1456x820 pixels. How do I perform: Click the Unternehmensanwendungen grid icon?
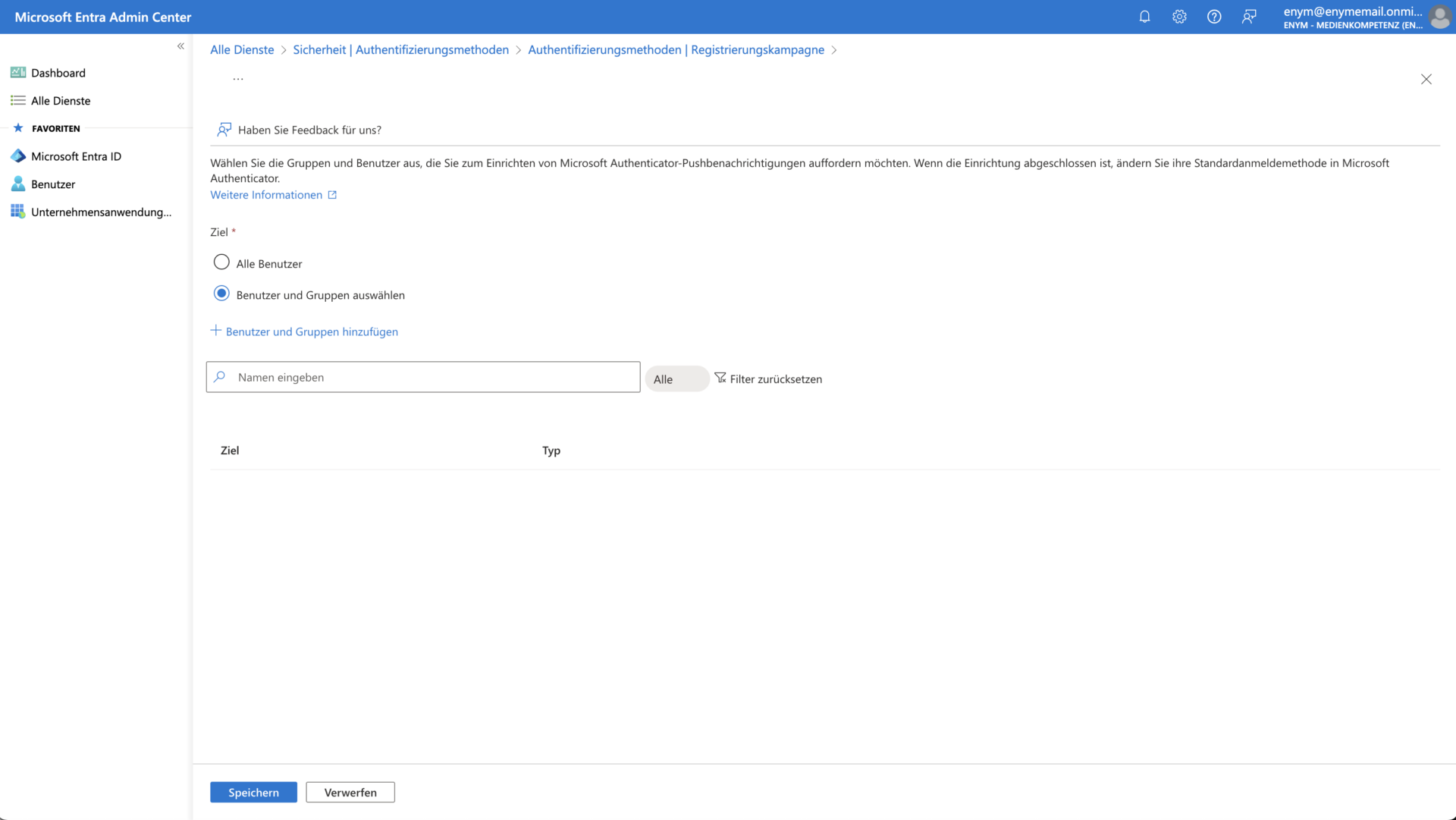click(x=18, y=212)
